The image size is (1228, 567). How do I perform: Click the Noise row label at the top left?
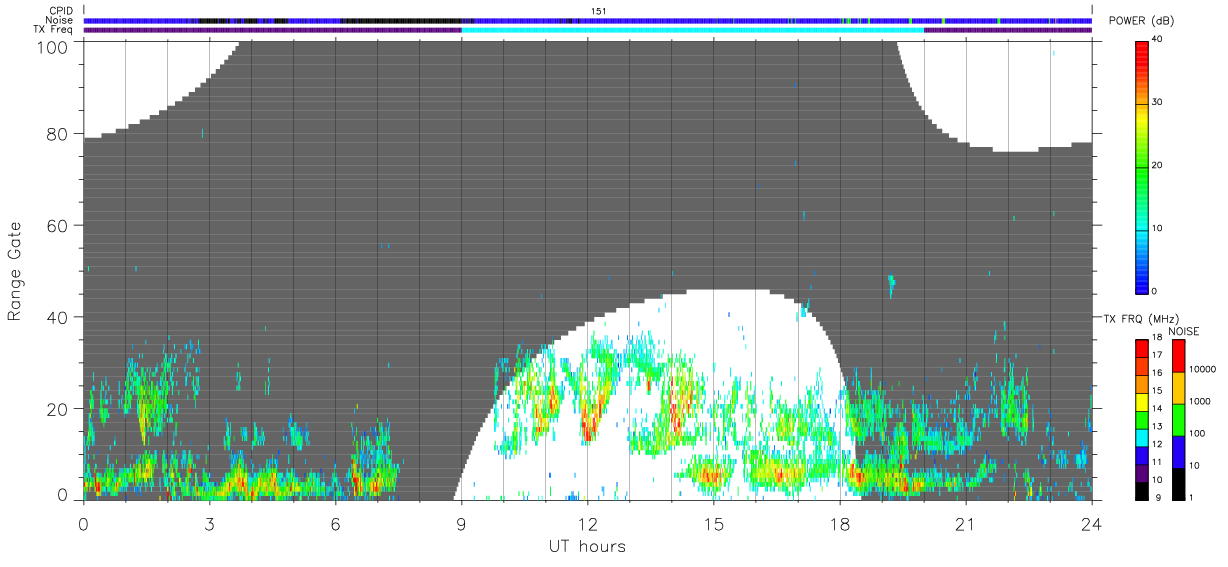click(60, 20)
